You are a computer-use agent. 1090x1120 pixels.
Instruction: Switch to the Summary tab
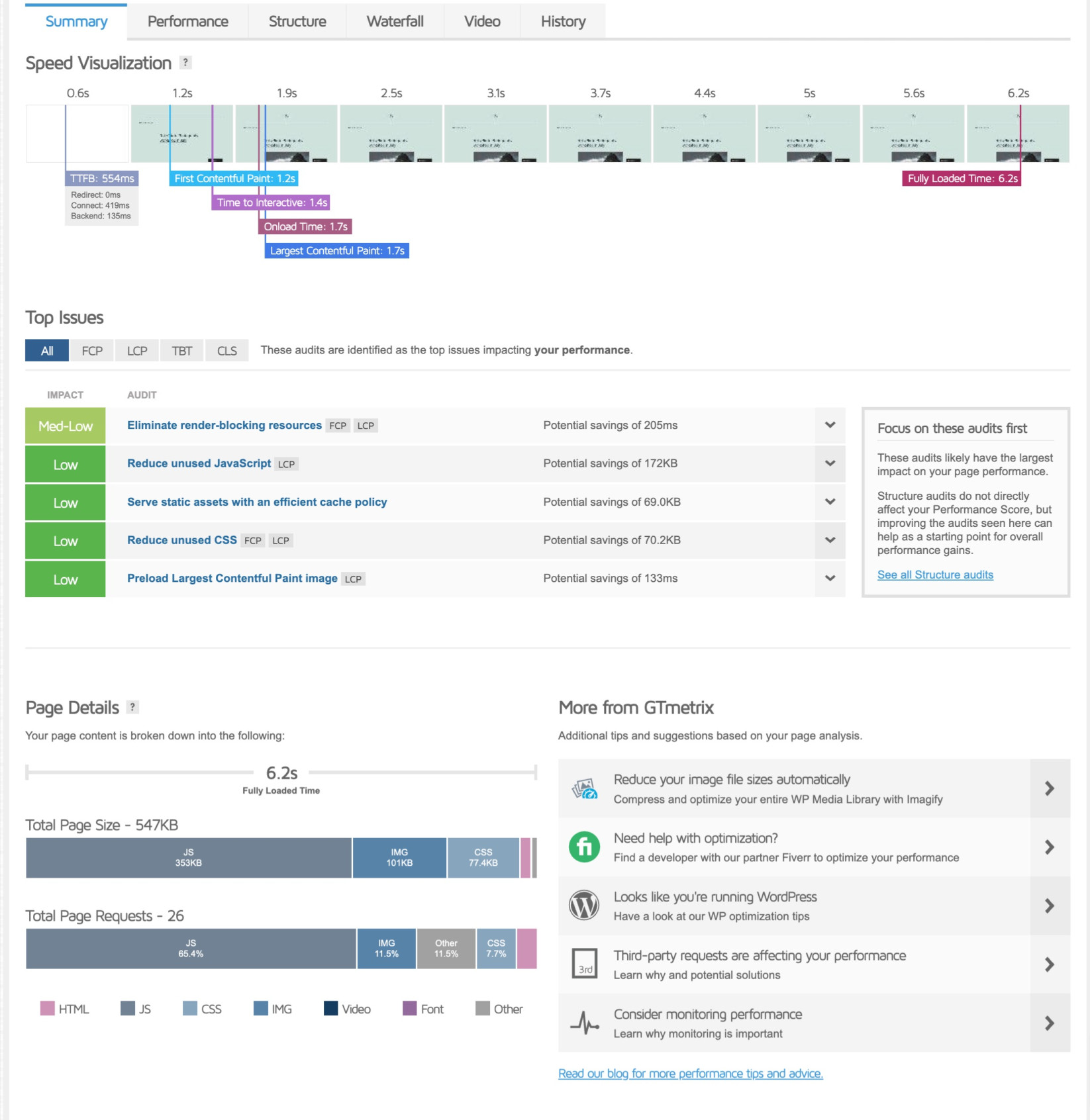[76, 21]
